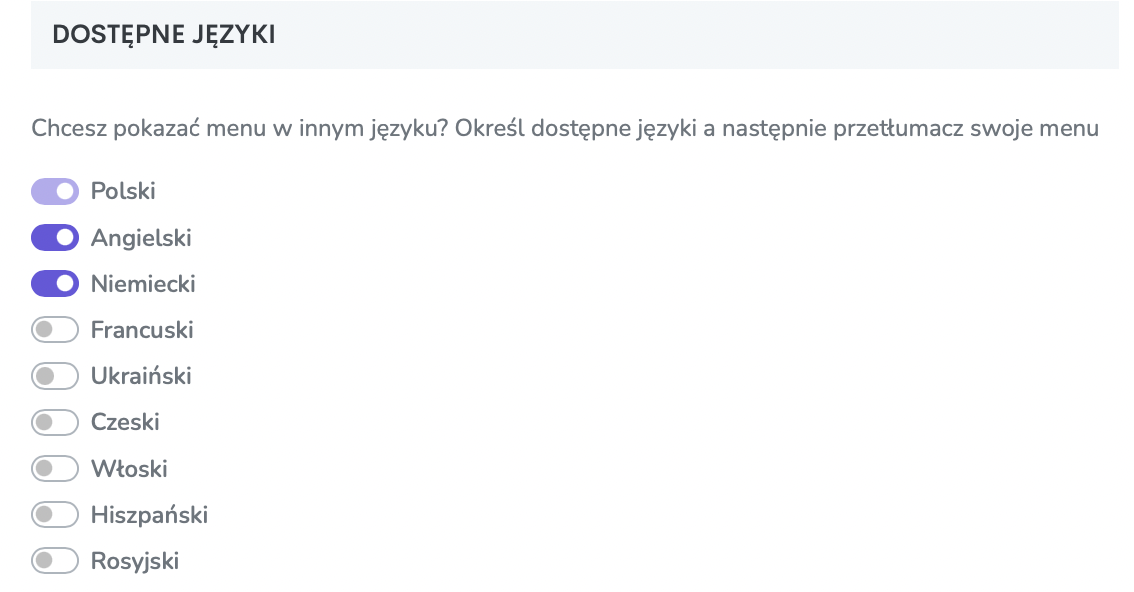The height and width of the screenshot is (592, 1134).
Task: Turn on the Ukraiński language switch
Action: 55,377
